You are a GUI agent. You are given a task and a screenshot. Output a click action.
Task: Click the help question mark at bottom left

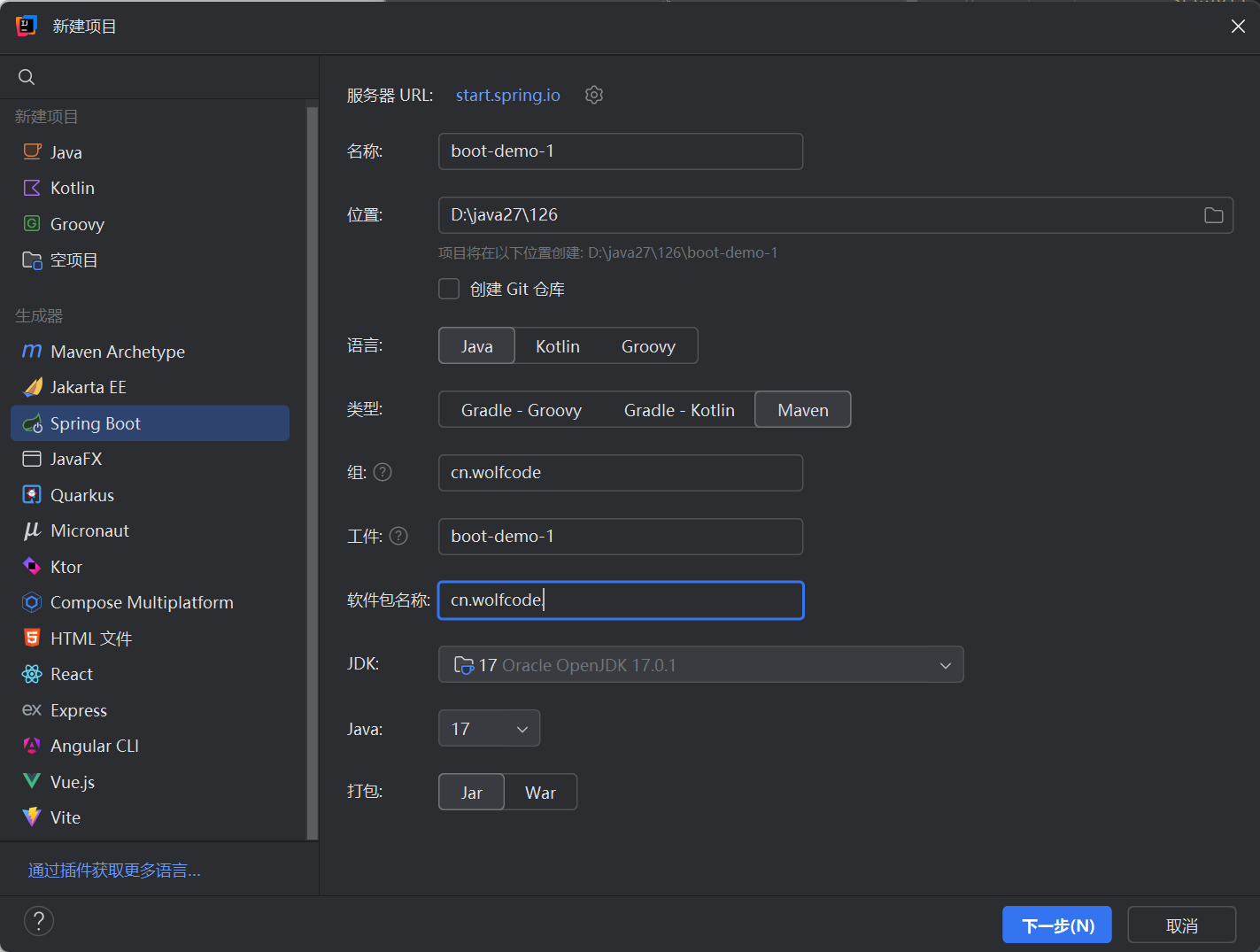(x=39, y=921)
